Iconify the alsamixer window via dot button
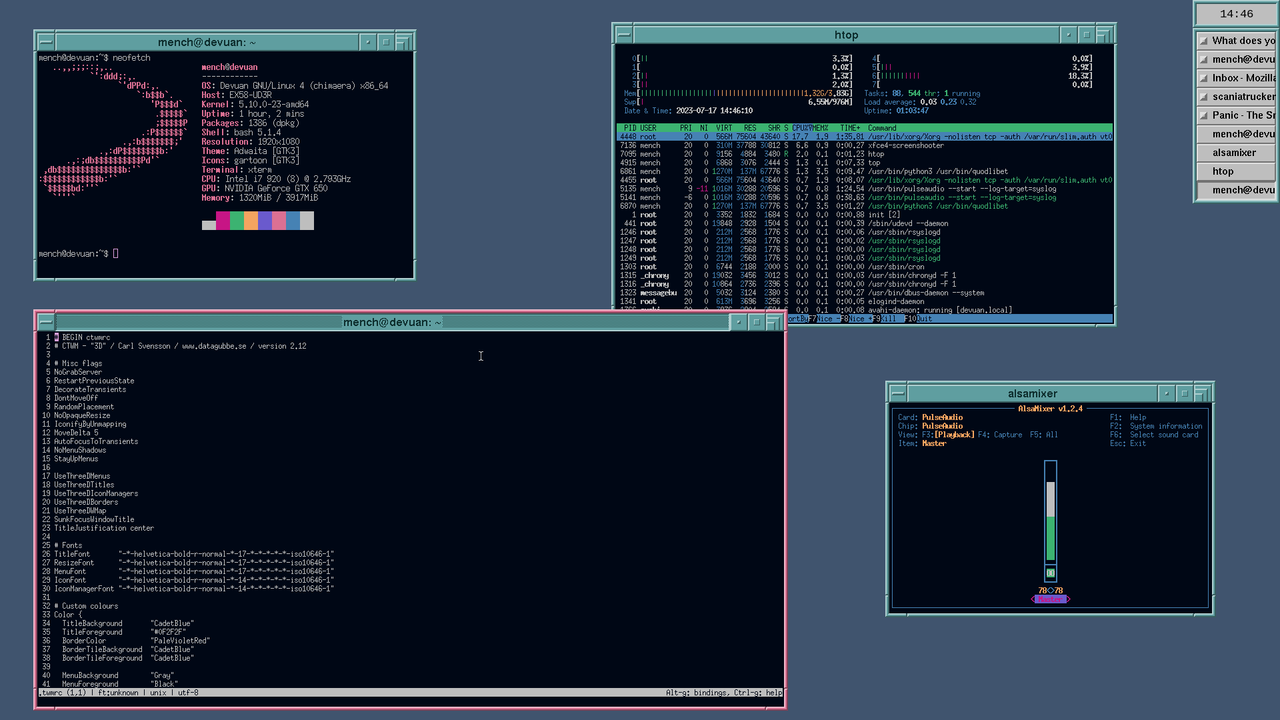The width and height of the screenshot is (1280, 720). [1165, 393]
